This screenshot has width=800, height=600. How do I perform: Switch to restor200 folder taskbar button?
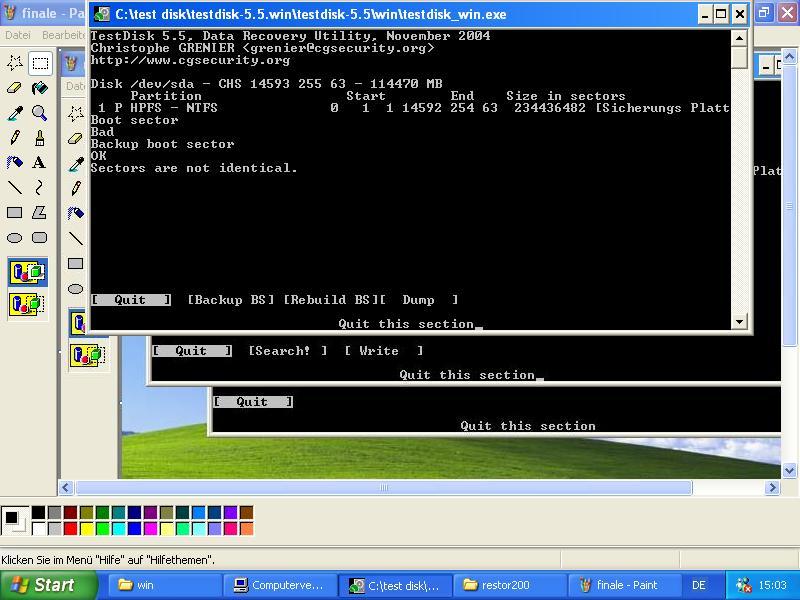[510, 585]
